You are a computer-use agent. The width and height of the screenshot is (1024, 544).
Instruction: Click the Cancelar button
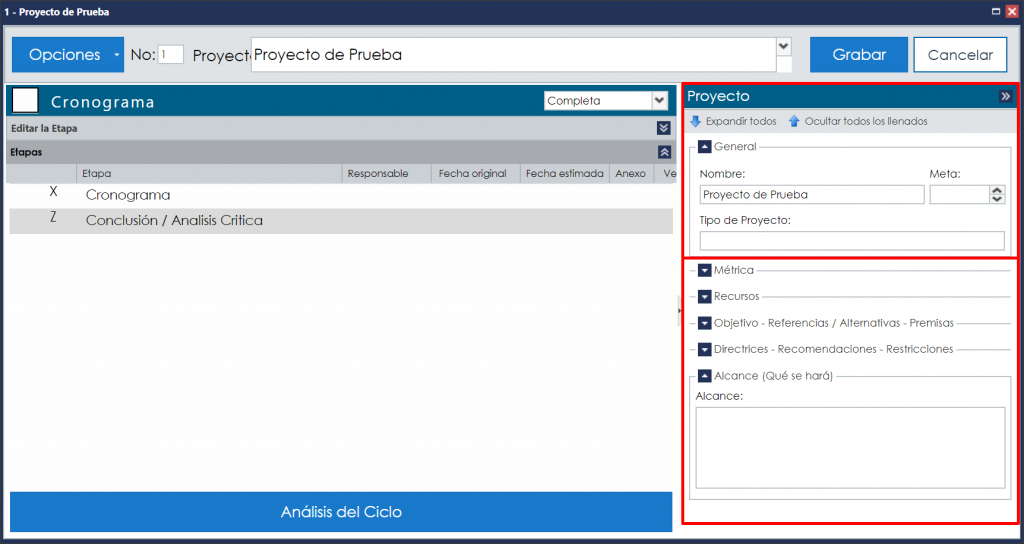tap(960, 55)
